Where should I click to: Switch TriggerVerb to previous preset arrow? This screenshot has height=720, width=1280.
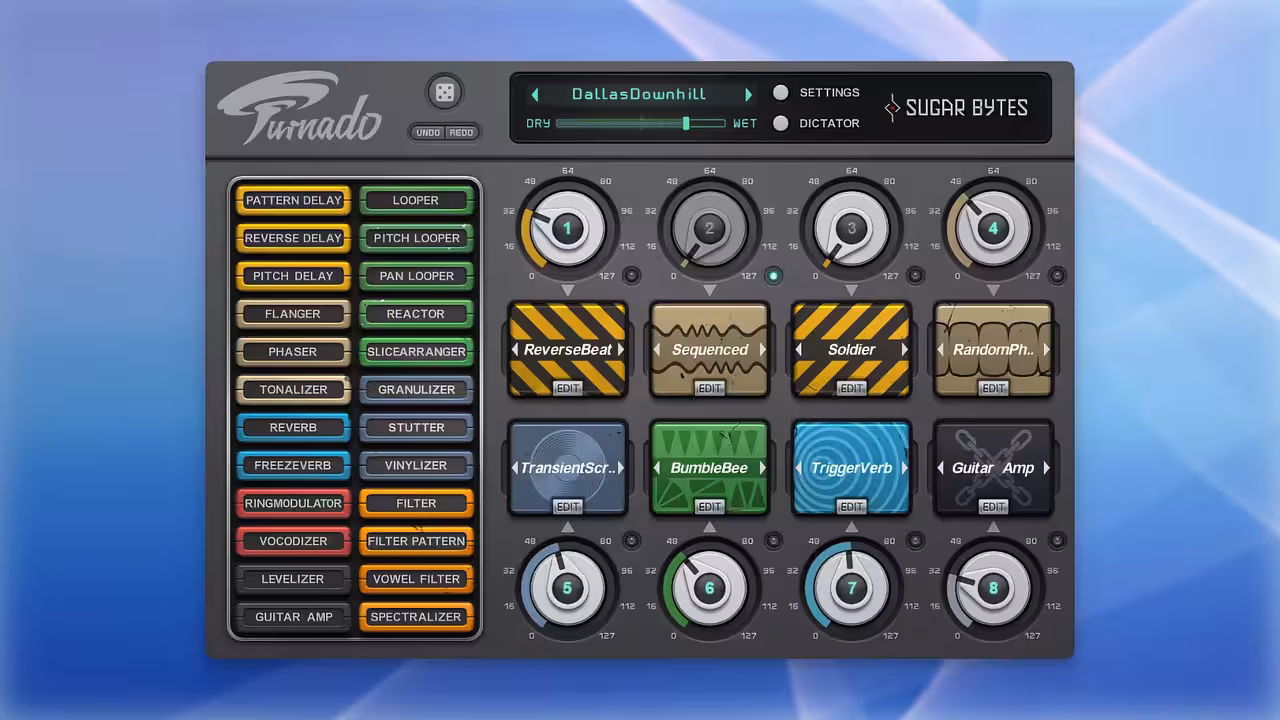799,468
